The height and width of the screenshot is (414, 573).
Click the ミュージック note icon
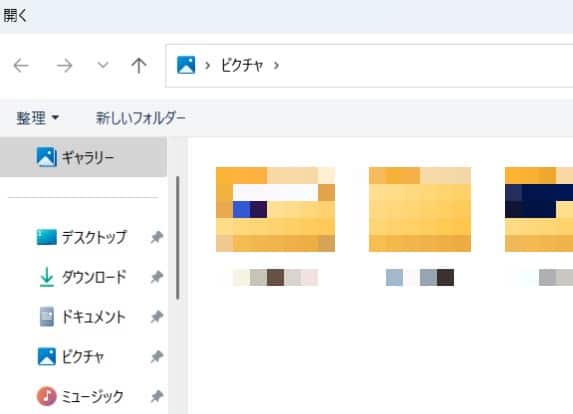(47, 396)
